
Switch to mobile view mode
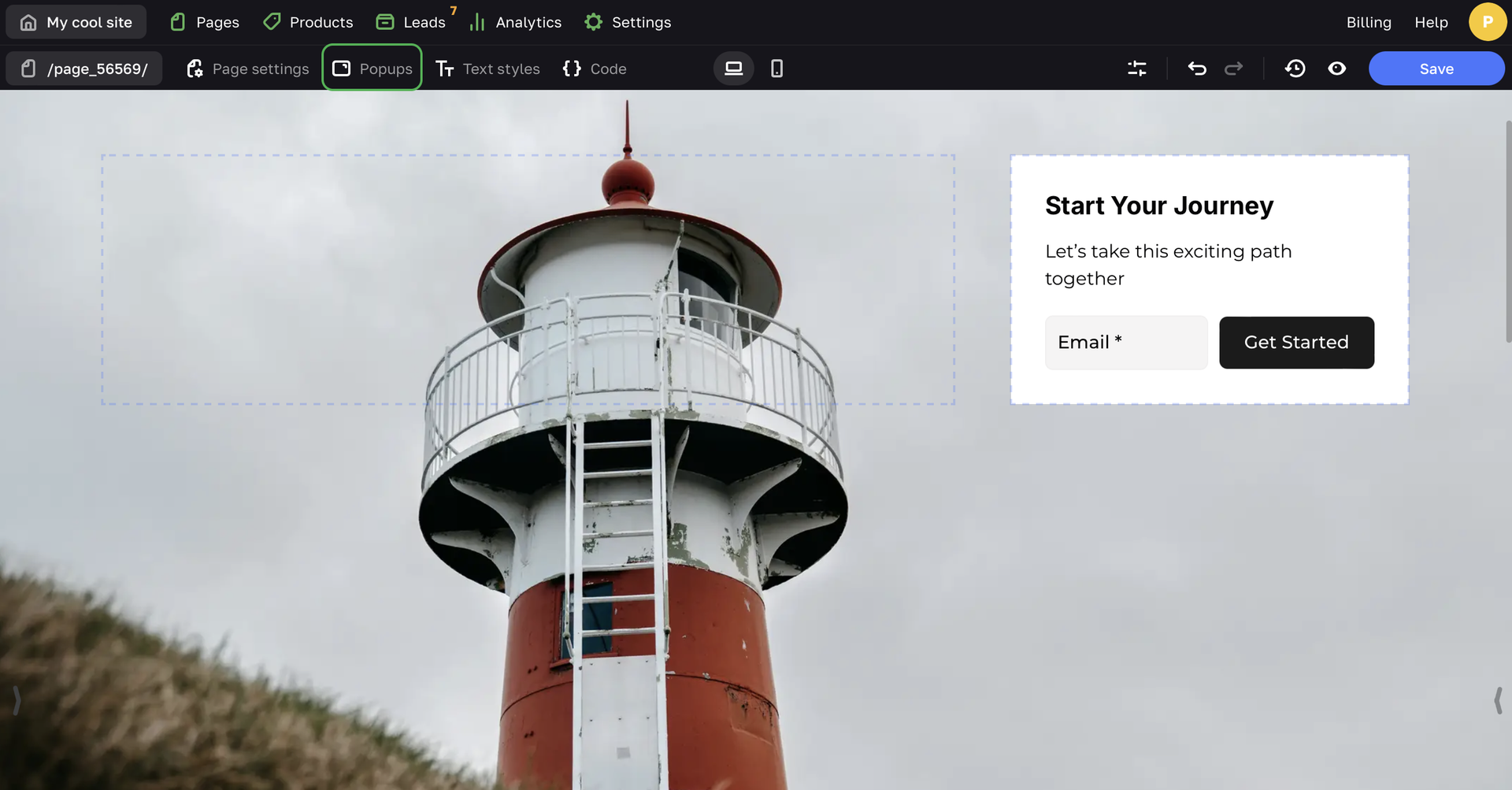click(776, 69)
